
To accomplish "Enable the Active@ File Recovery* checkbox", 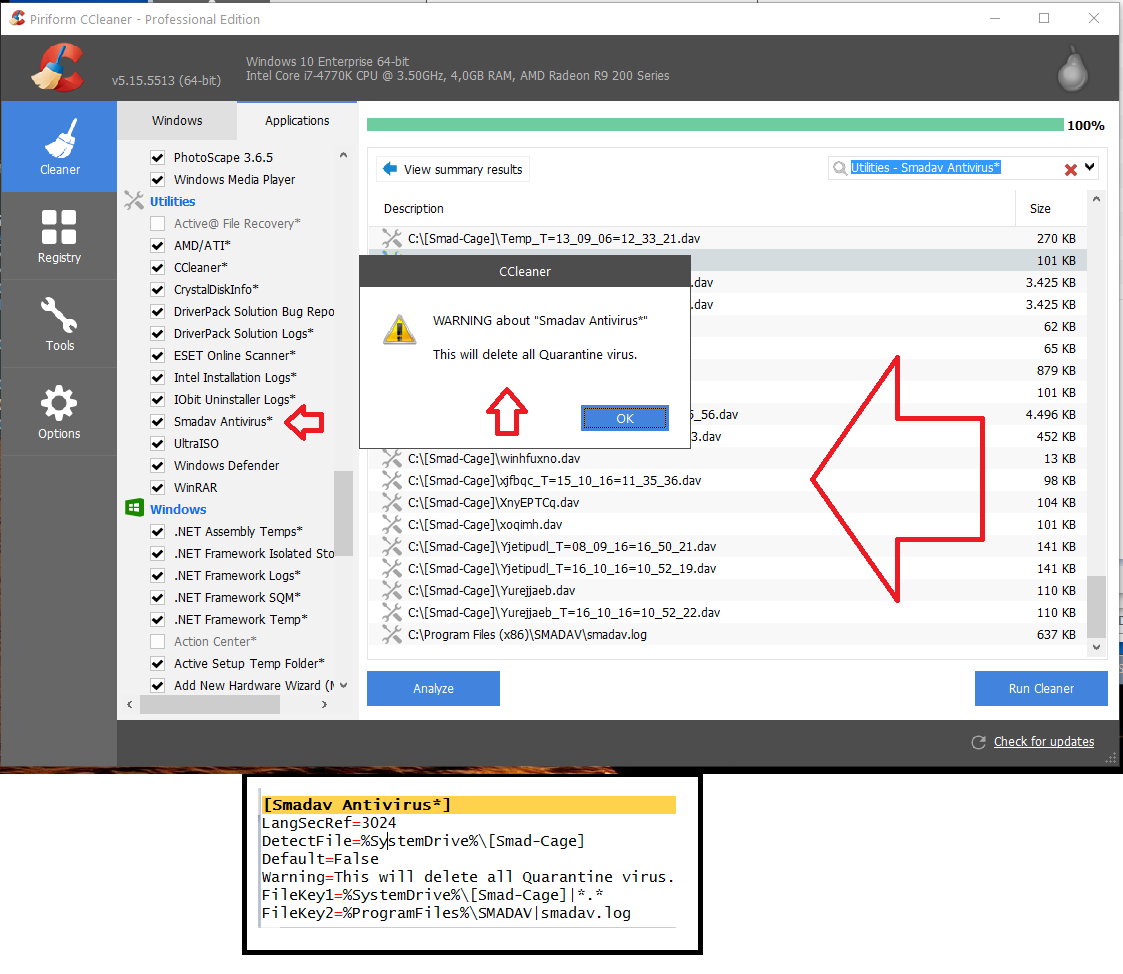I will pyautogui.click(x=158, y=223).
